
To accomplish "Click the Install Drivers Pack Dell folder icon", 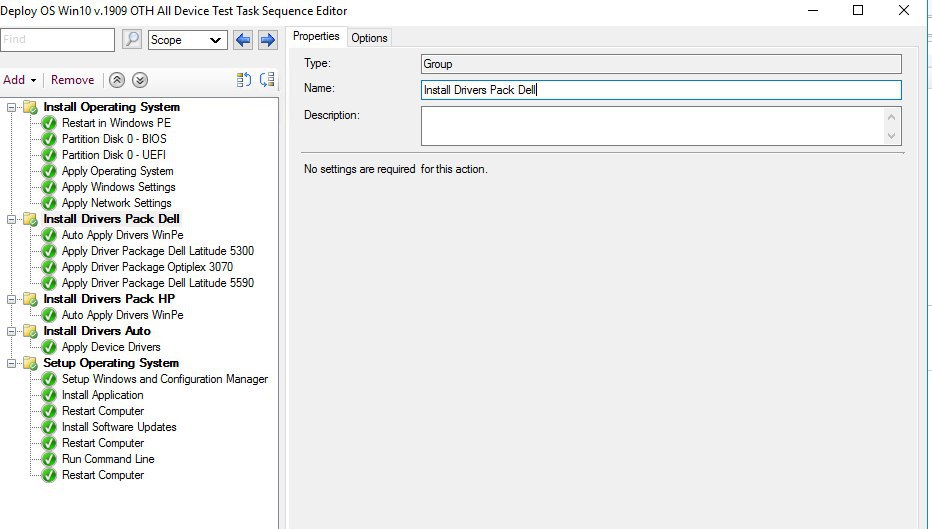I will tap(30, 219).
